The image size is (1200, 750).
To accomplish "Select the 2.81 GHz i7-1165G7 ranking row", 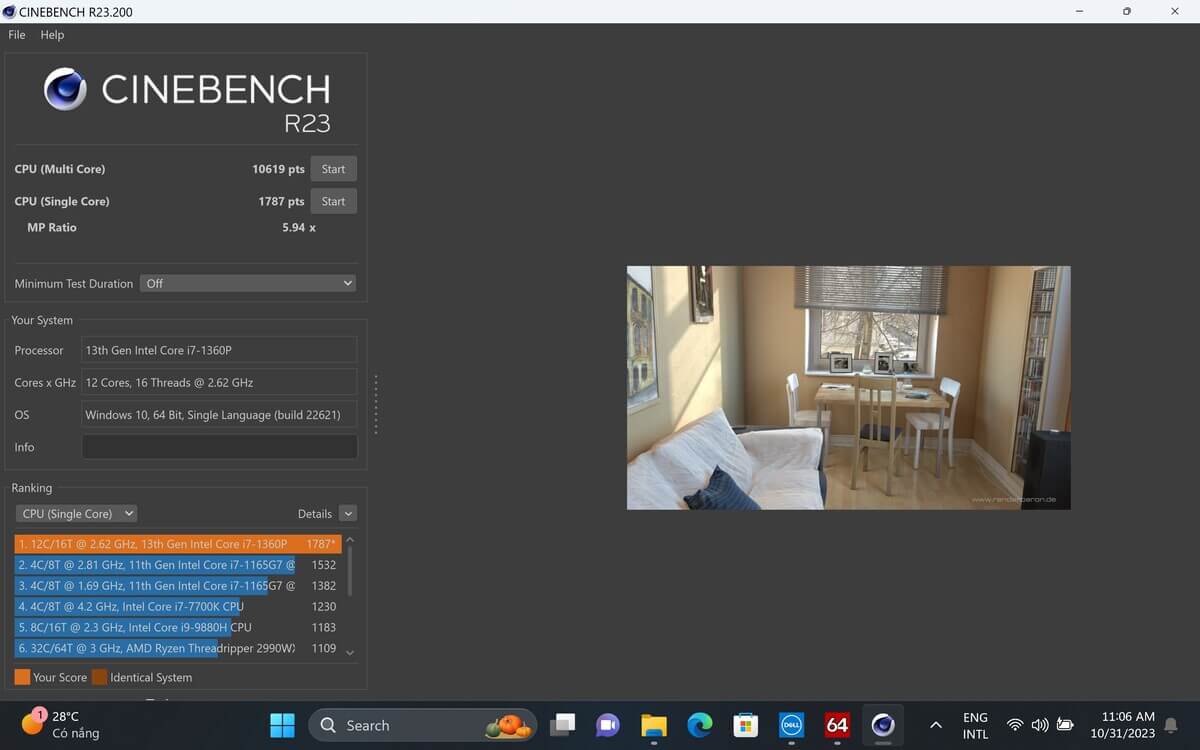I will (178, 565).
